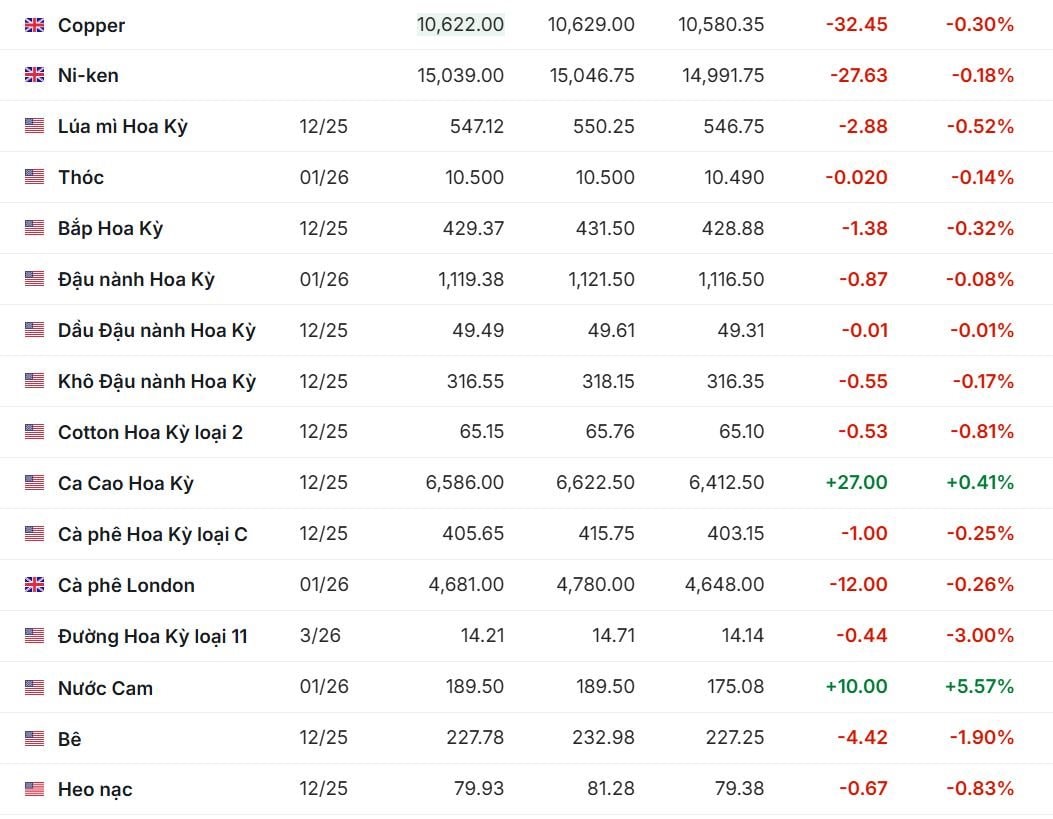
Task: Open Cotton Hoa Kỳ loại 2 link
Action: coord(150,432)
